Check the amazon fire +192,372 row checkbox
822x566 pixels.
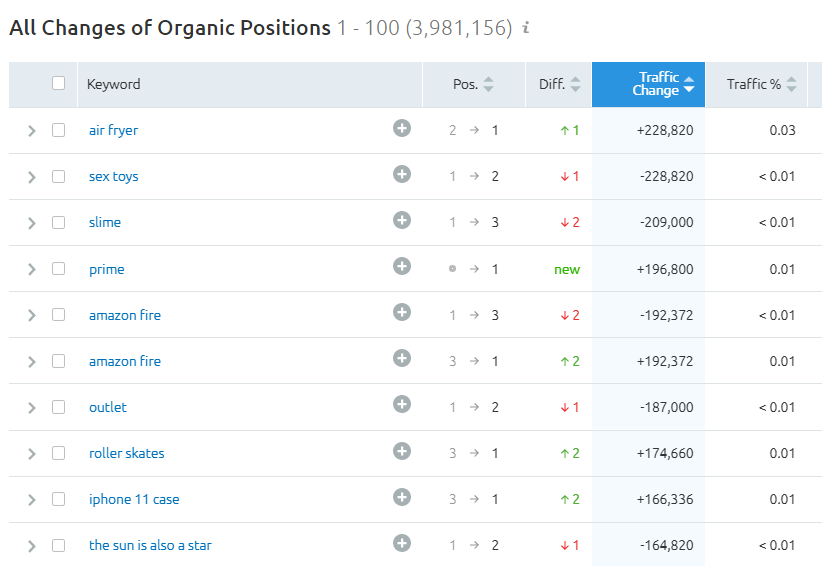pos(58,361)
